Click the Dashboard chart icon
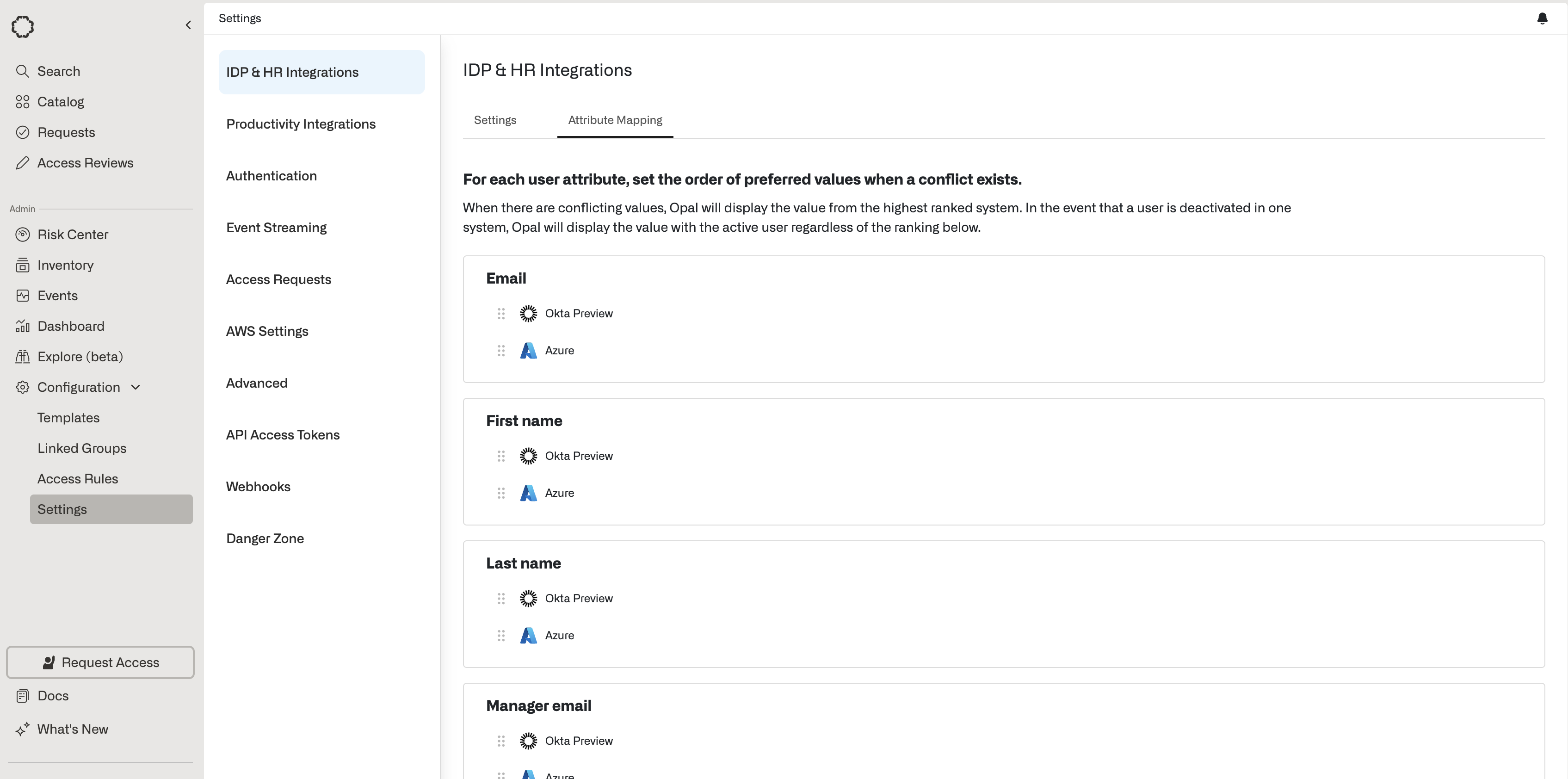The width and height of the screenshot is (1568, 779). point(23,326)
